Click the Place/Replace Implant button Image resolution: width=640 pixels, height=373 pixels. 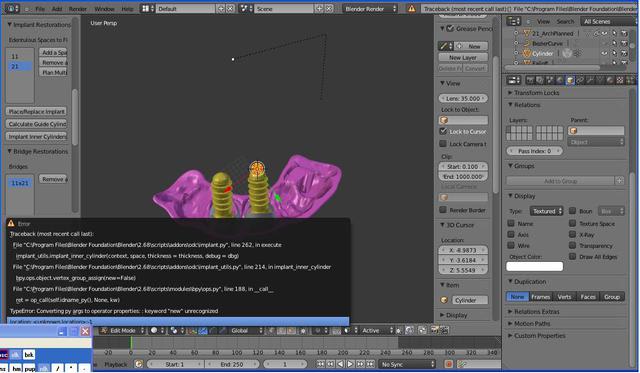point(37,111)
